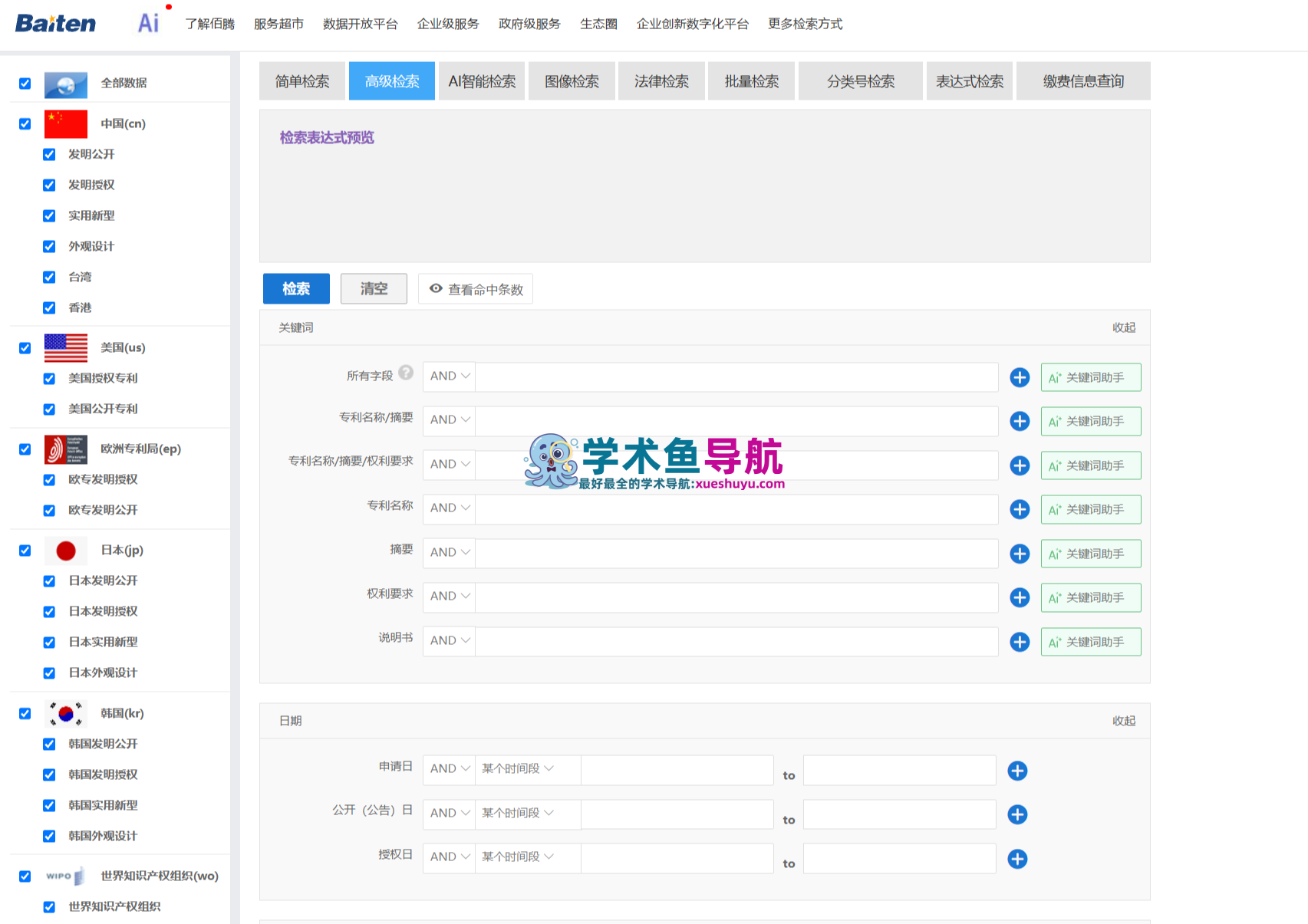Viewport: 1308px width, 924px height.
Task: Click the Baiten logo
Action: pyautogui.click(x=56, y=24)
